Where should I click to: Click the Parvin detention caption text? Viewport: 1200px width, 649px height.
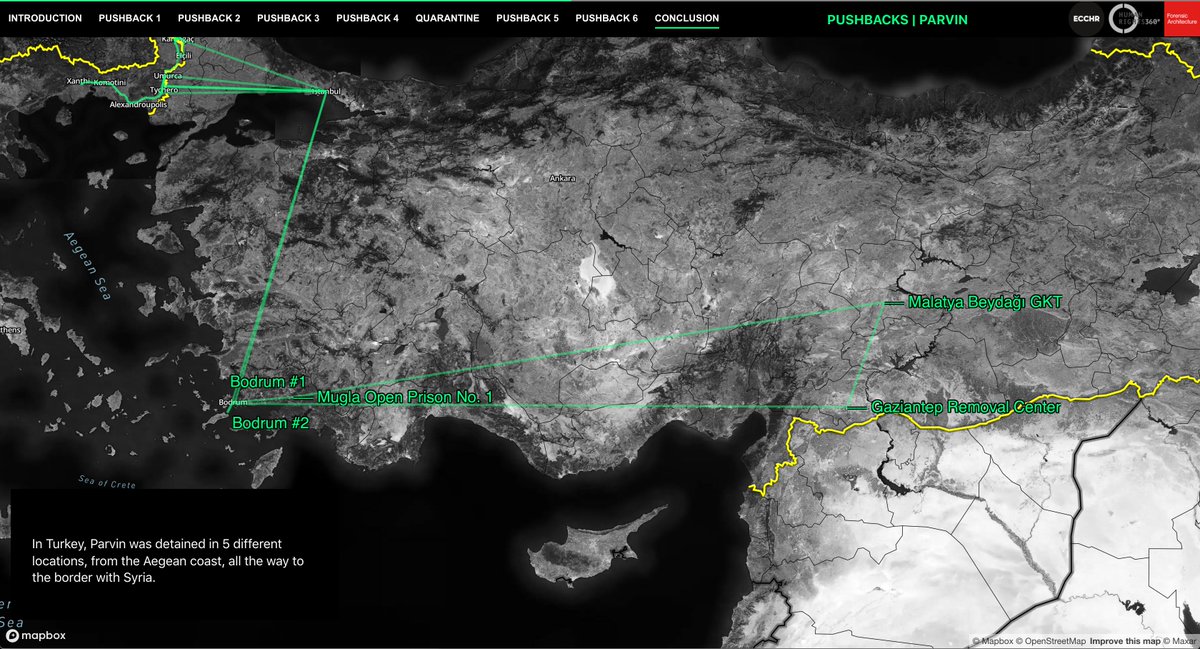tap(168, 560)
